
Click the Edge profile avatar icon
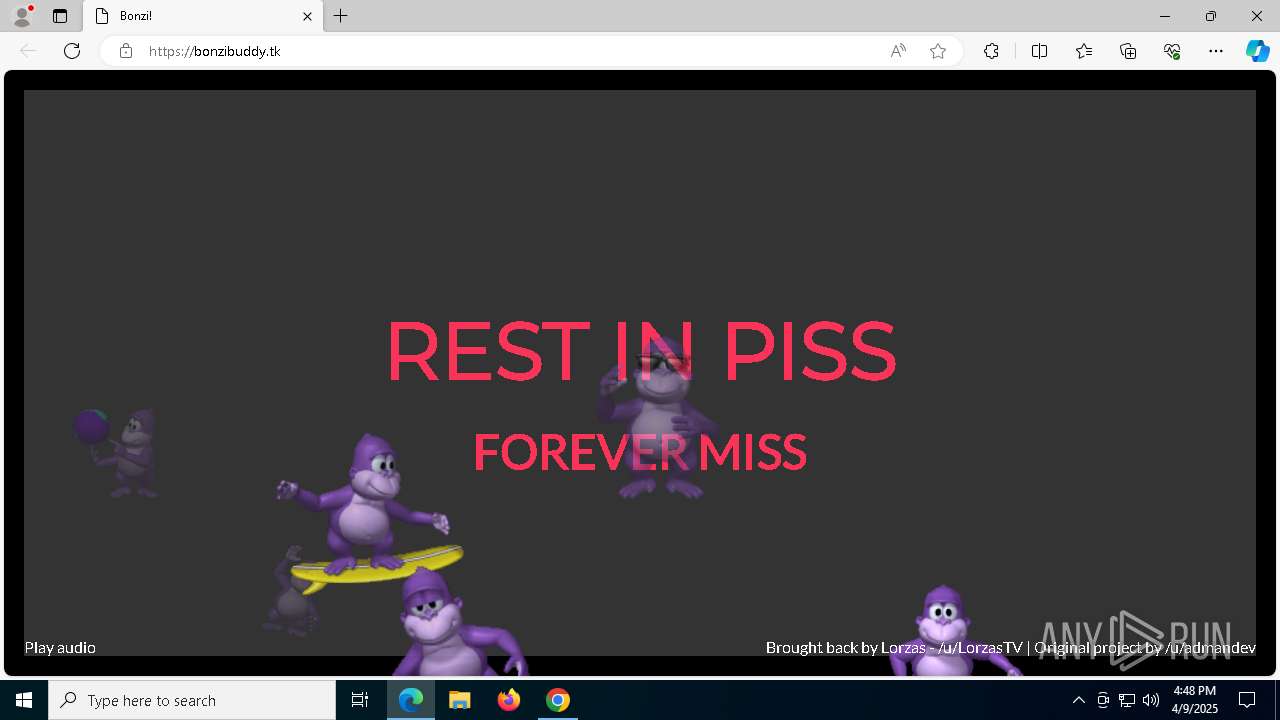(x=22, y=16)
